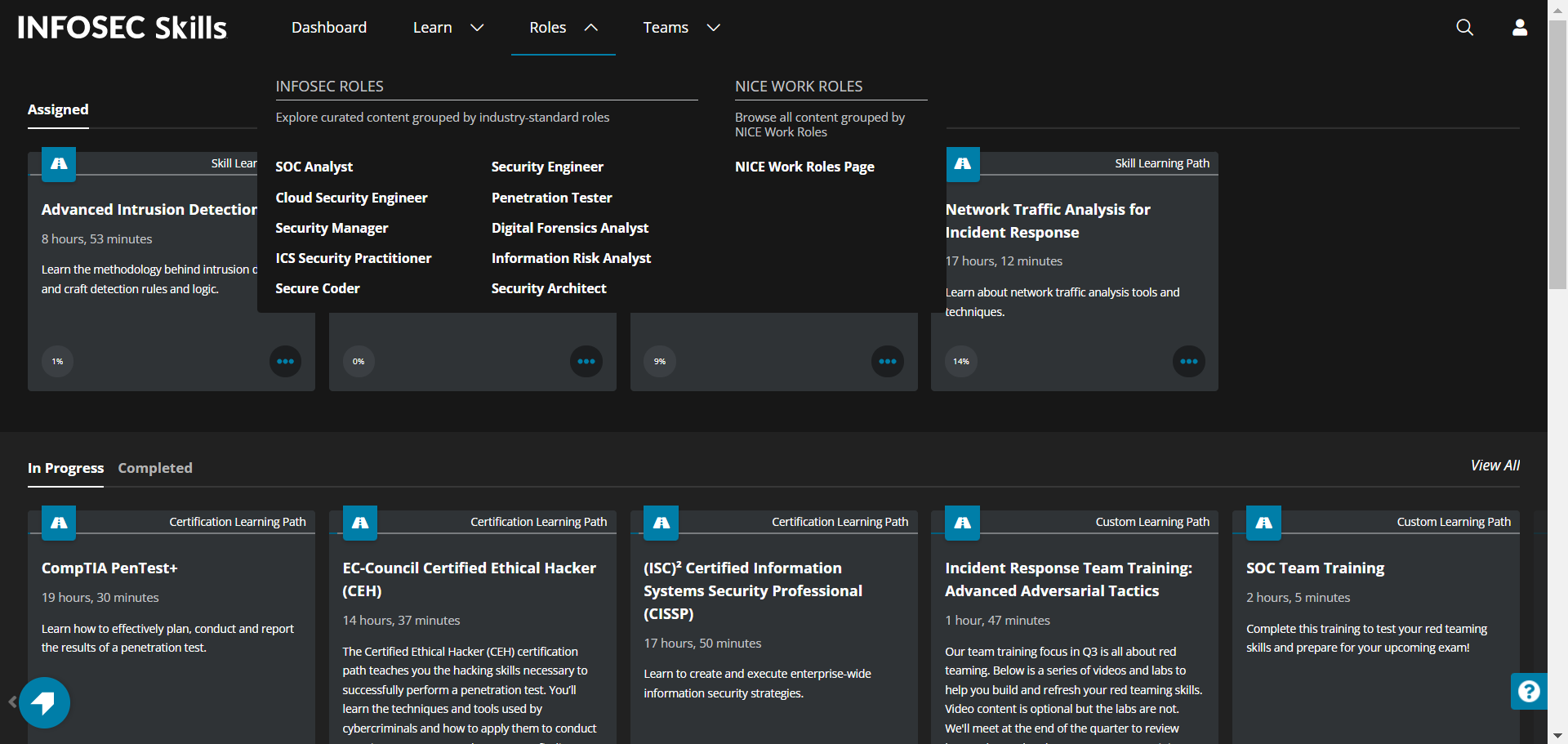Click the vertical page scrollbar
This screenshot has width=1568, height=744.
tap(1557, 155)
